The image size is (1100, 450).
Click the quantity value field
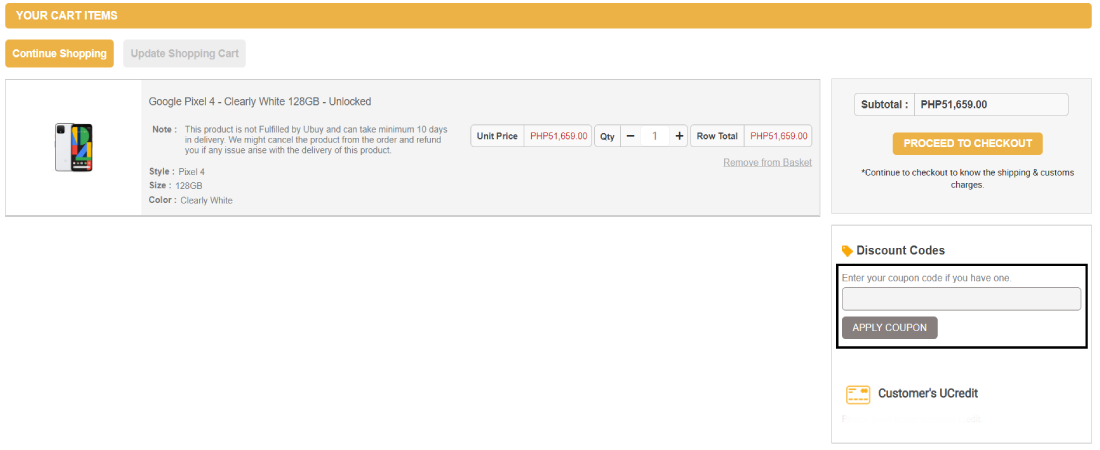pyautogui.click(x=655, y=136)
